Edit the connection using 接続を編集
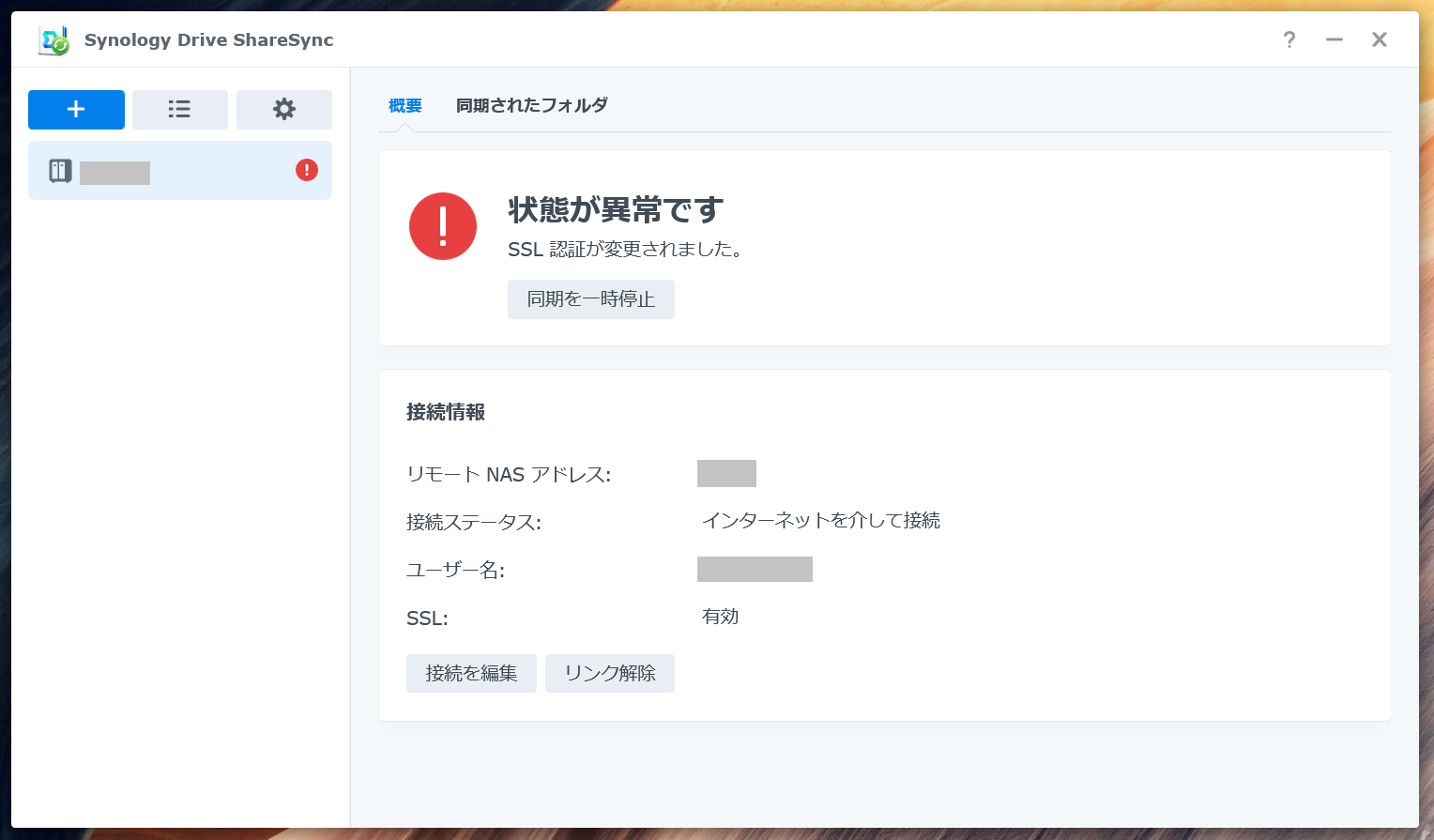The height and width of the screenshot is (840, 1434). coord(471,673)
